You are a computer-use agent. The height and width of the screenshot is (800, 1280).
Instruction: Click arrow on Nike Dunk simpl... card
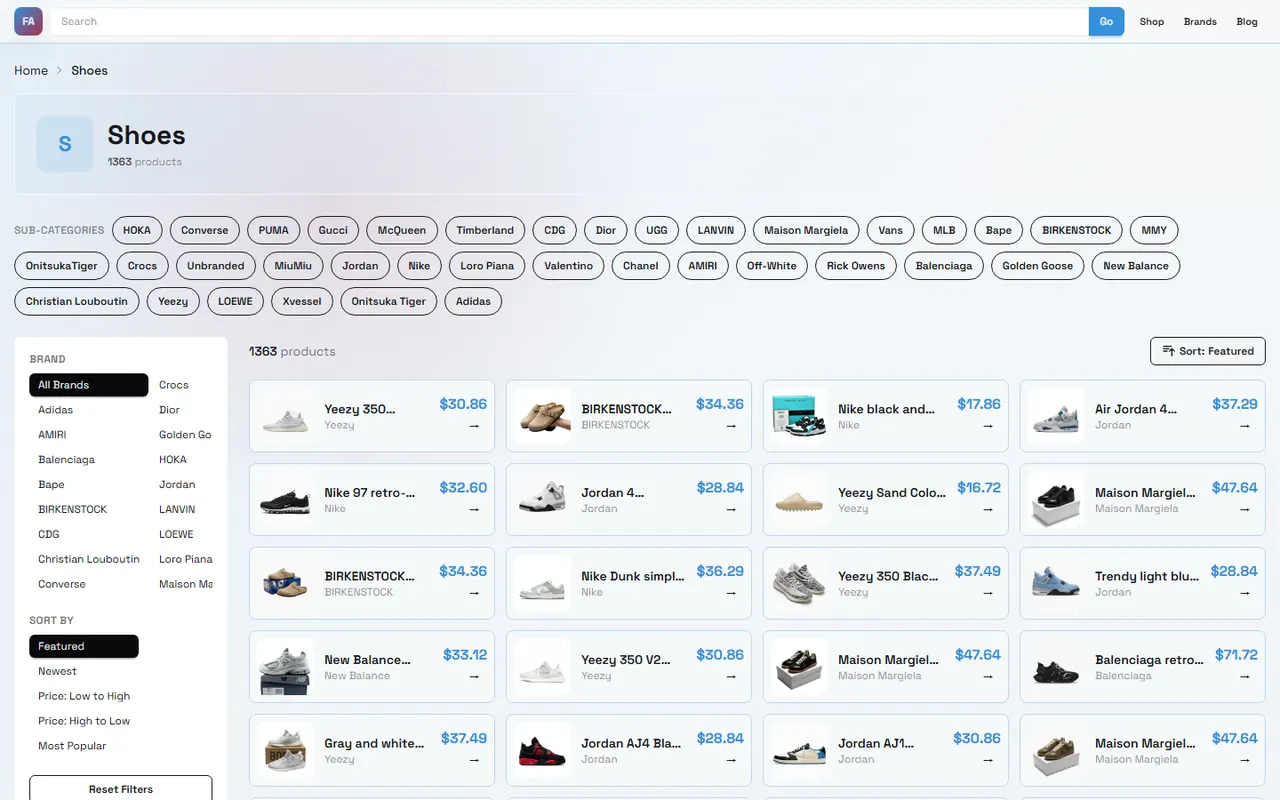731,593
